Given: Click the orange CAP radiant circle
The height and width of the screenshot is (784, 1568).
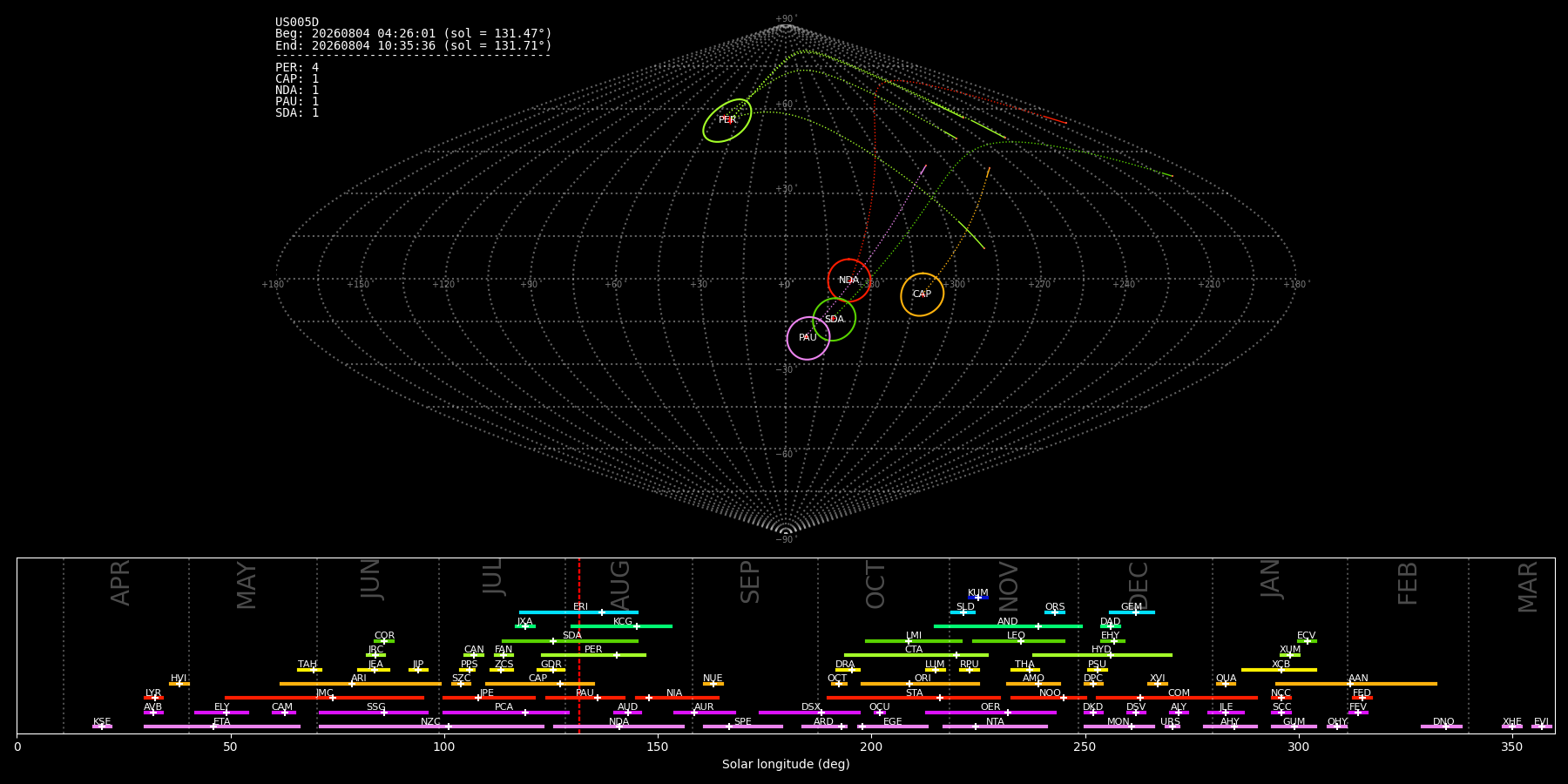Looking at the screenshot, I should (x=922, y=294).
